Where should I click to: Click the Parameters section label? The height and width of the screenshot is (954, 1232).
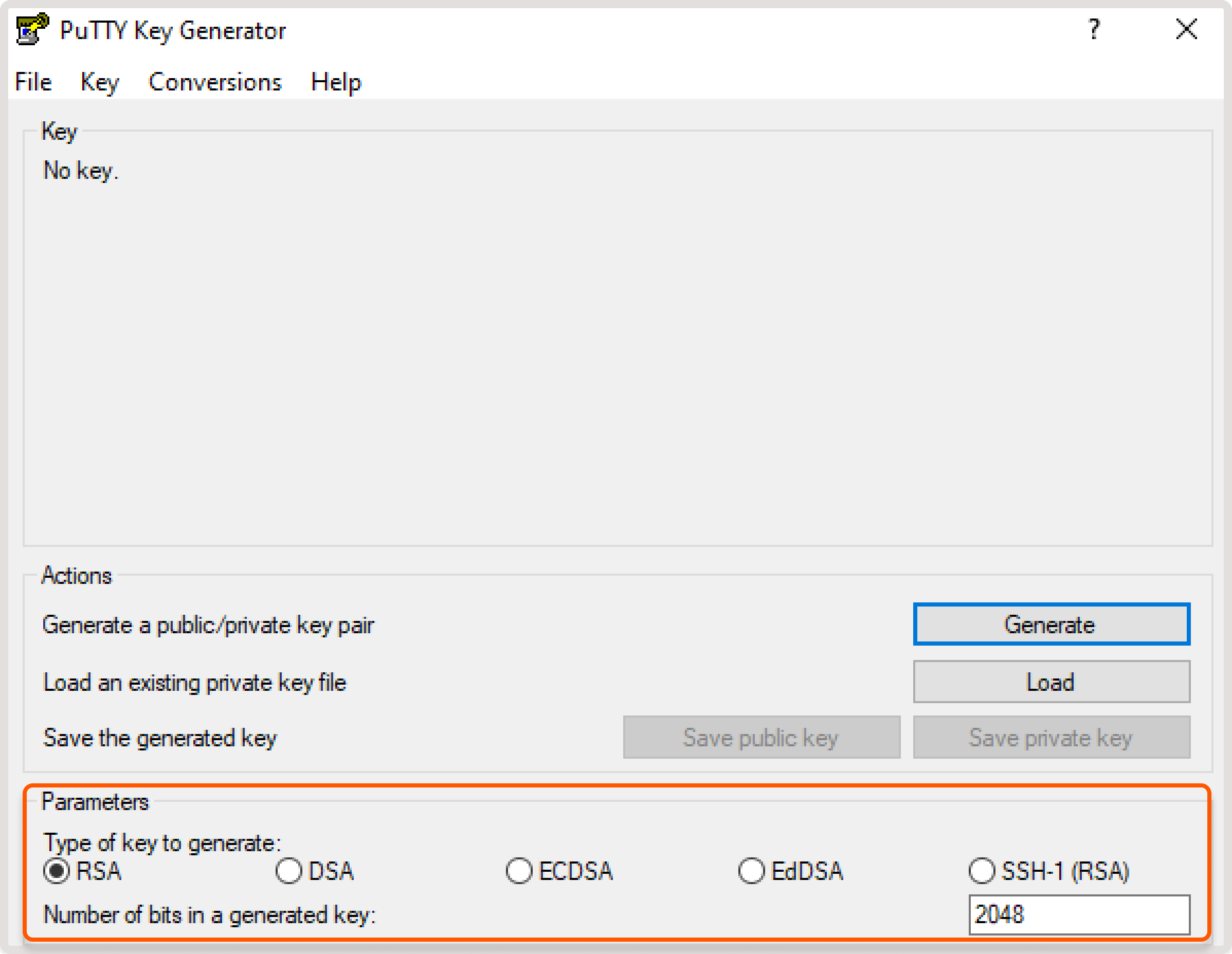point(96,801)
